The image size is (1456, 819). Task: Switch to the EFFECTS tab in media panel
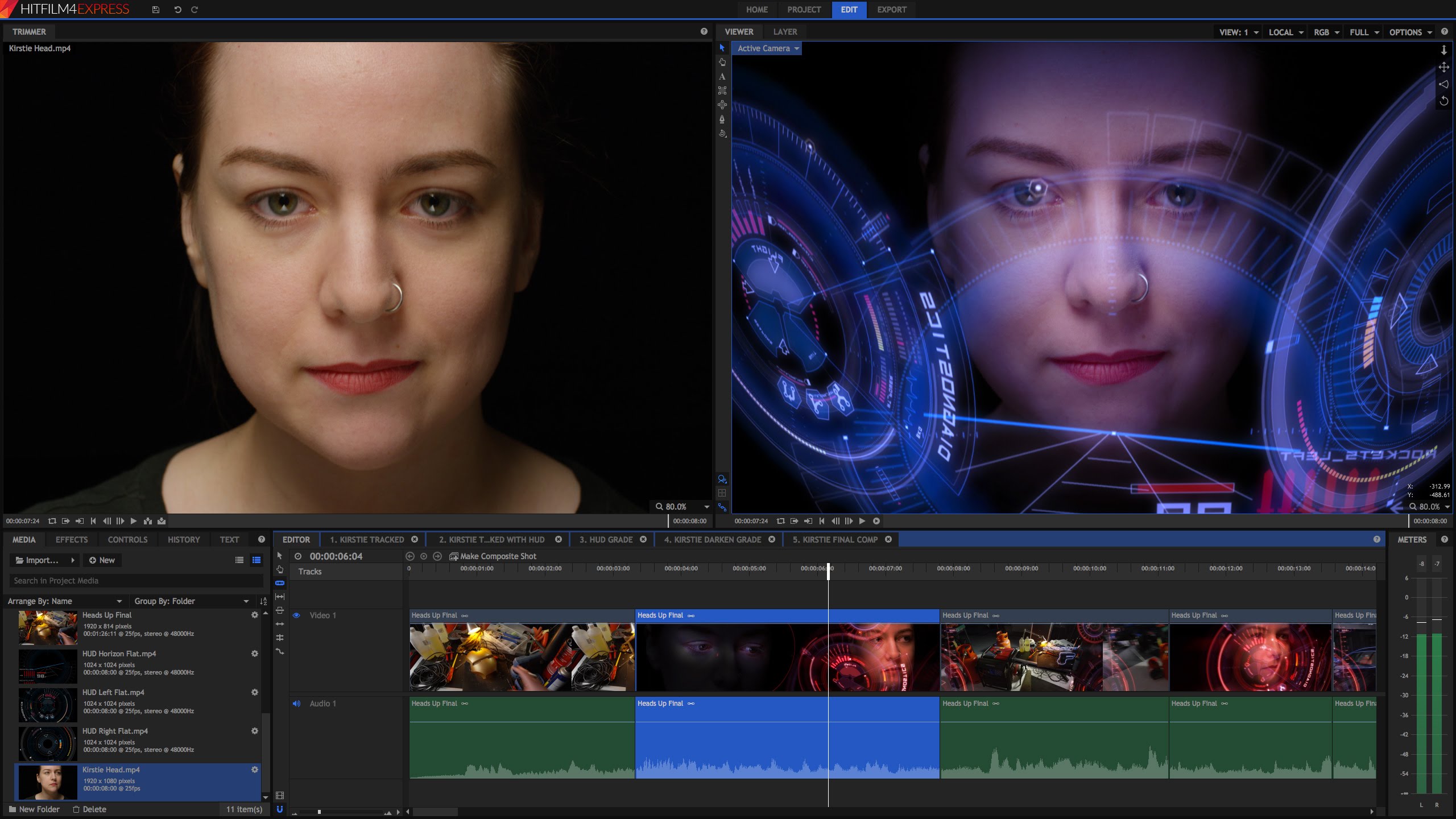click(x=71, y=540)
